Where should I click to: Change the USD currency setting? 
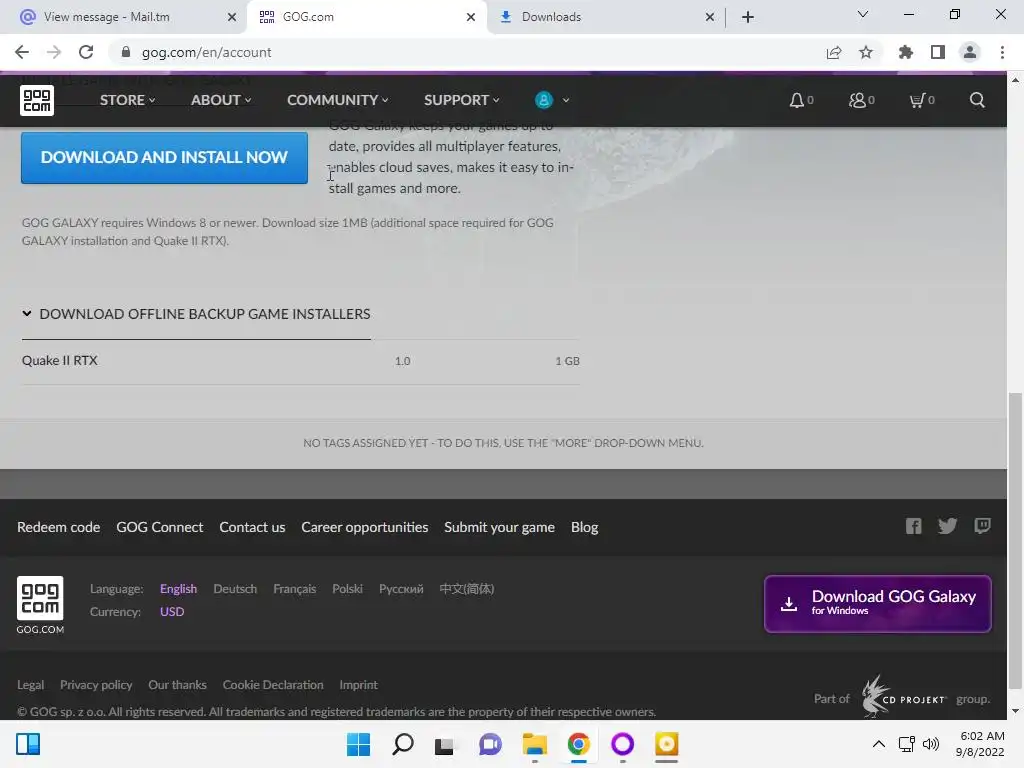172,611
